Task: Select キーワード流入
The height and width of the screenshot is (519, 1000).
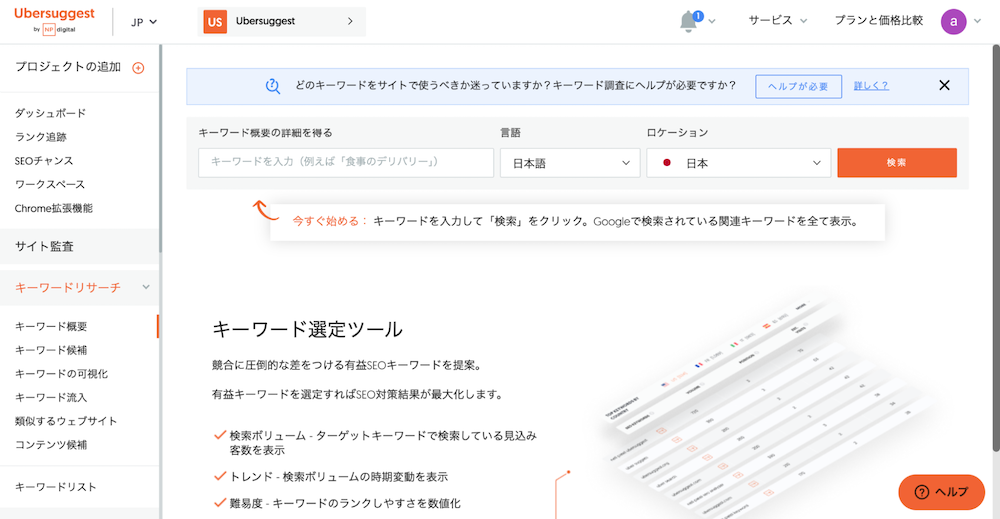Action: click(x=51, y=397)
